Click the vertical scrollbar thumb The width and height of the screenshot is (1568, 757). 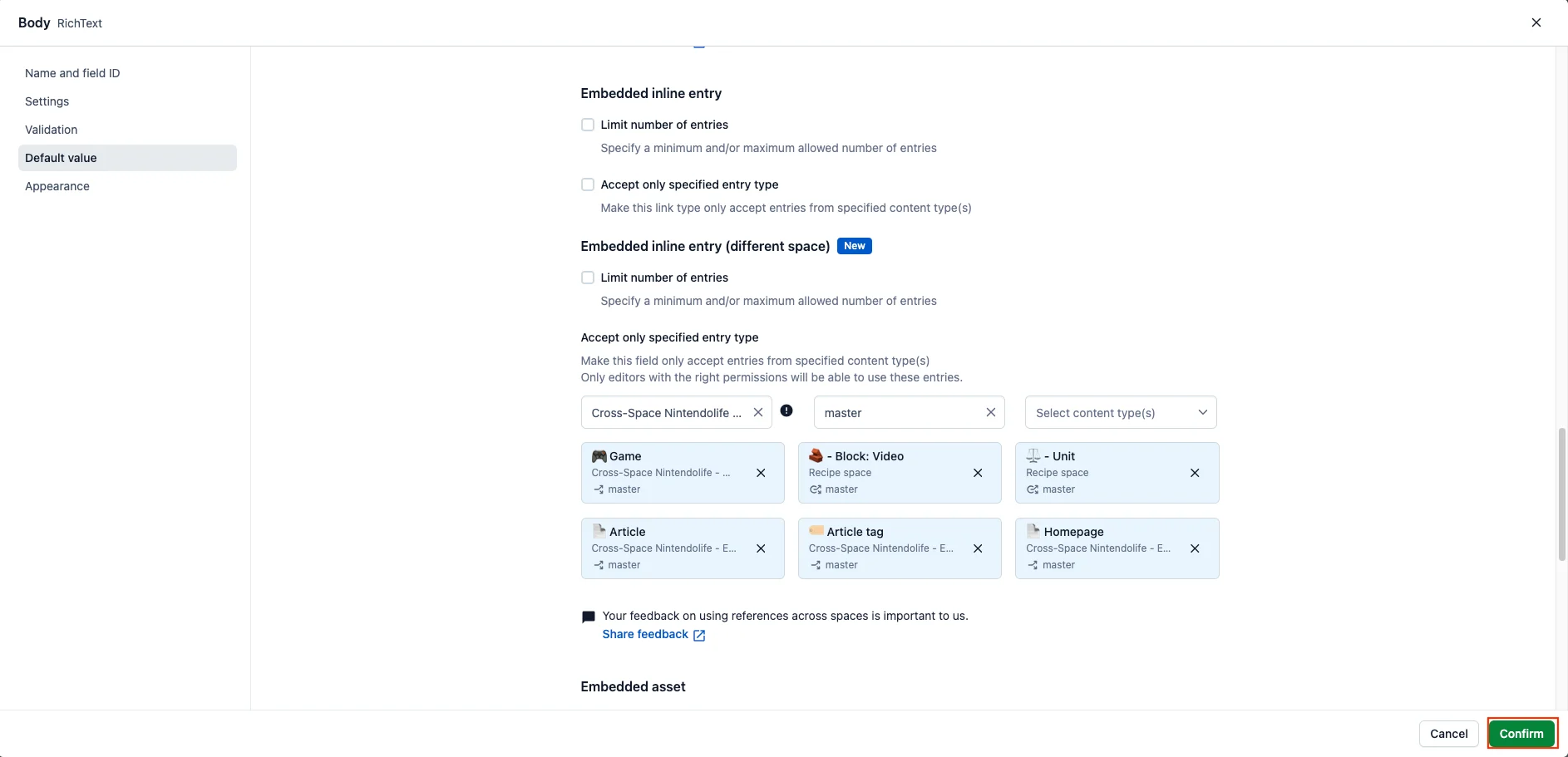(x=1561, y=495)
